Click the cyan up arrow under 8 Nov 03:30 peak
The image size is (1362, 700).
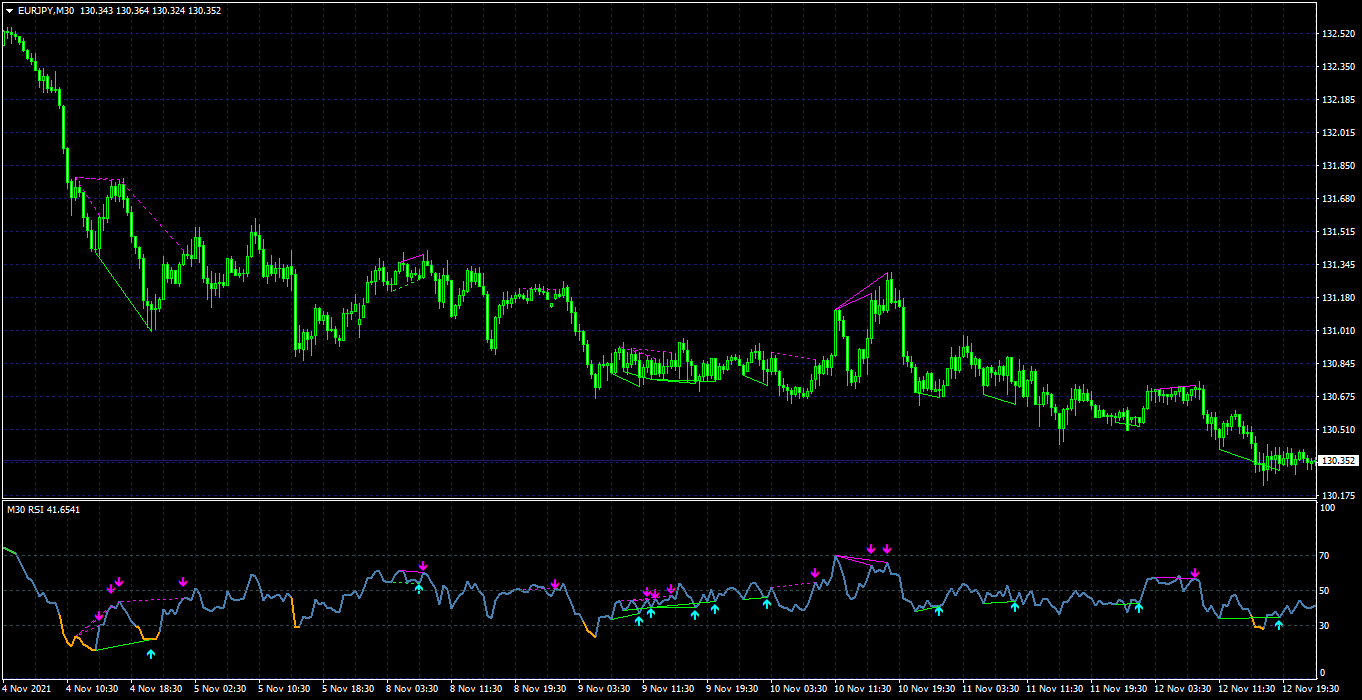419,588
